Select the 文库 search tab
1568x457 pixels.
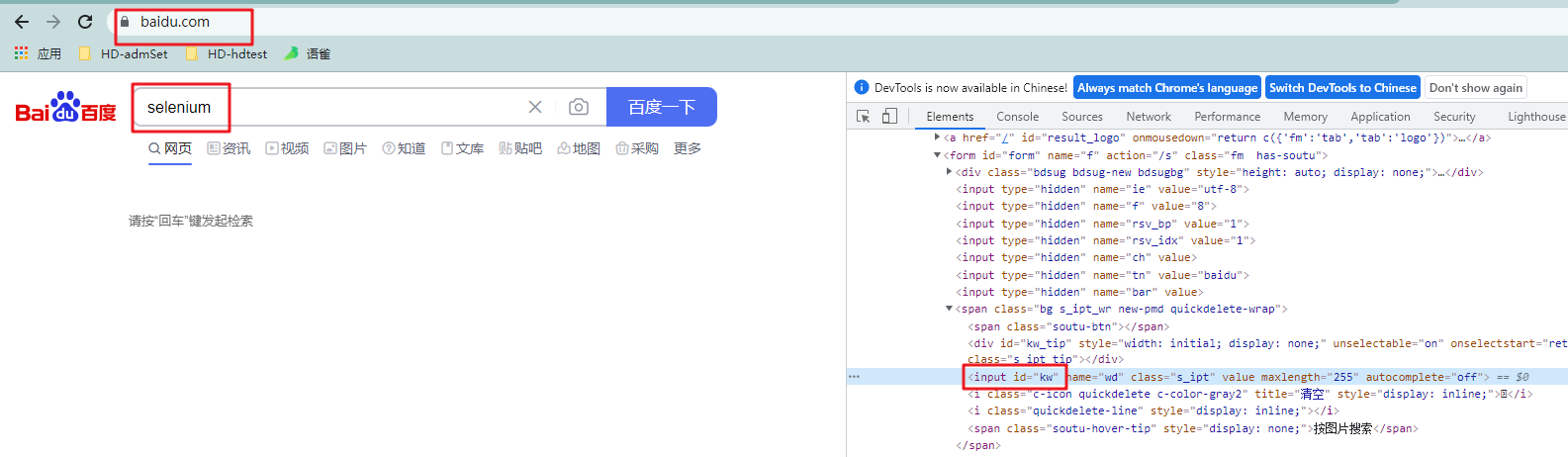pyautogui.click(x=462, y=148)
